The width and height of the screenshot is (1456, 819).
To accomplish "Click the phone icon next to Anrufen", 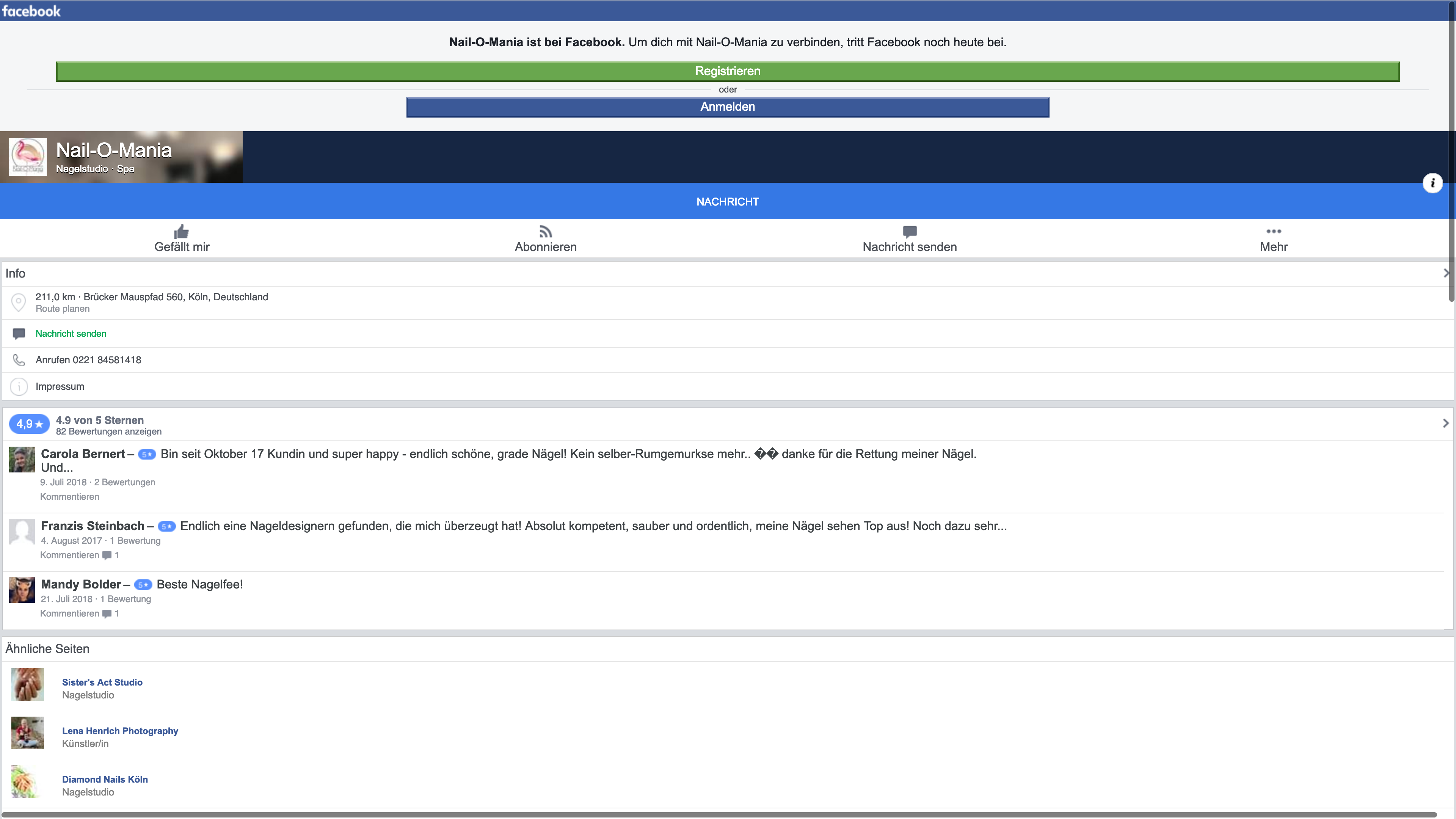I will click(x=19, y=360).
